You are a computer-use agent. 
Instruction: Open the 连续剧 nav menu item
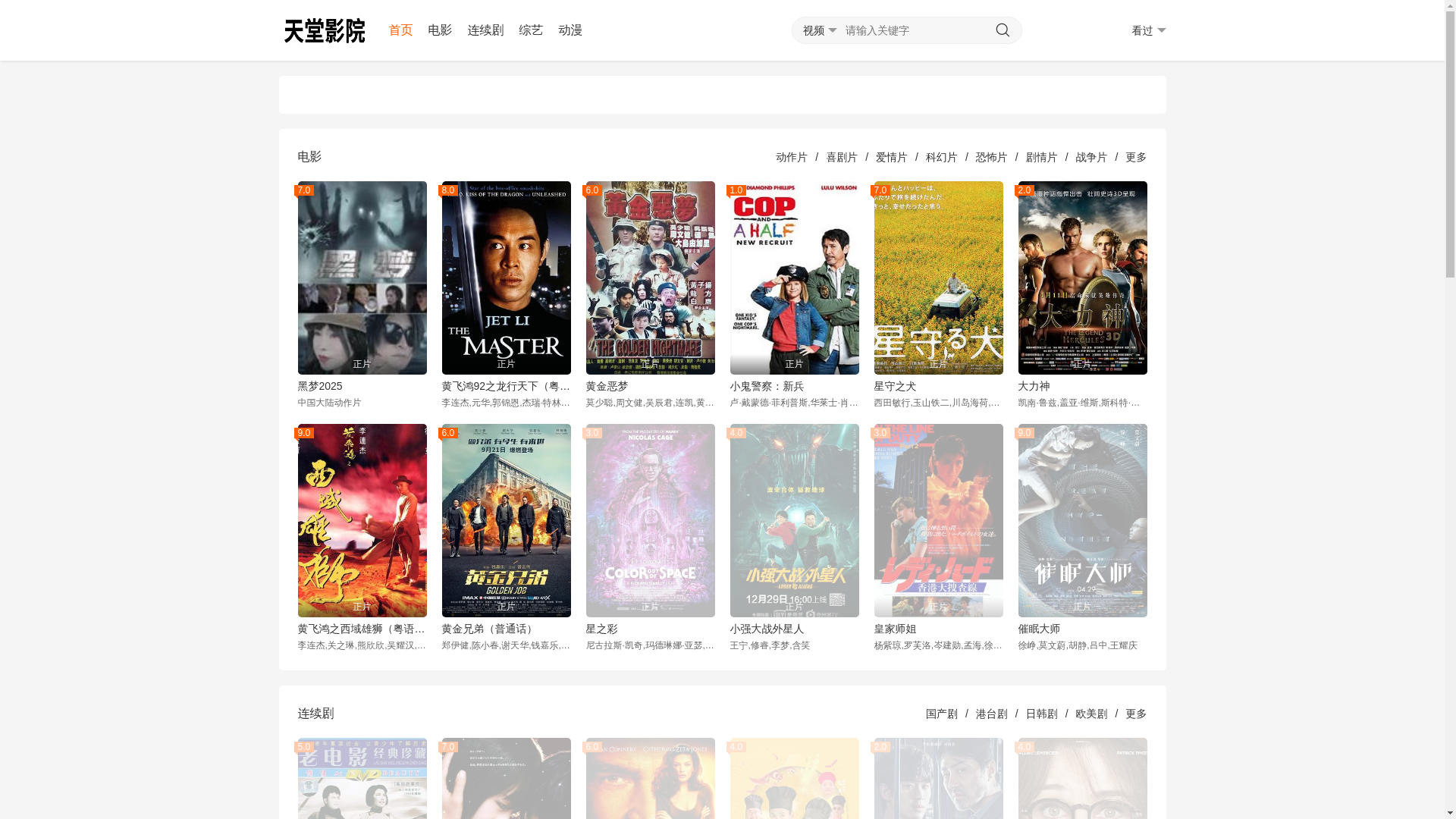(485, 30)
